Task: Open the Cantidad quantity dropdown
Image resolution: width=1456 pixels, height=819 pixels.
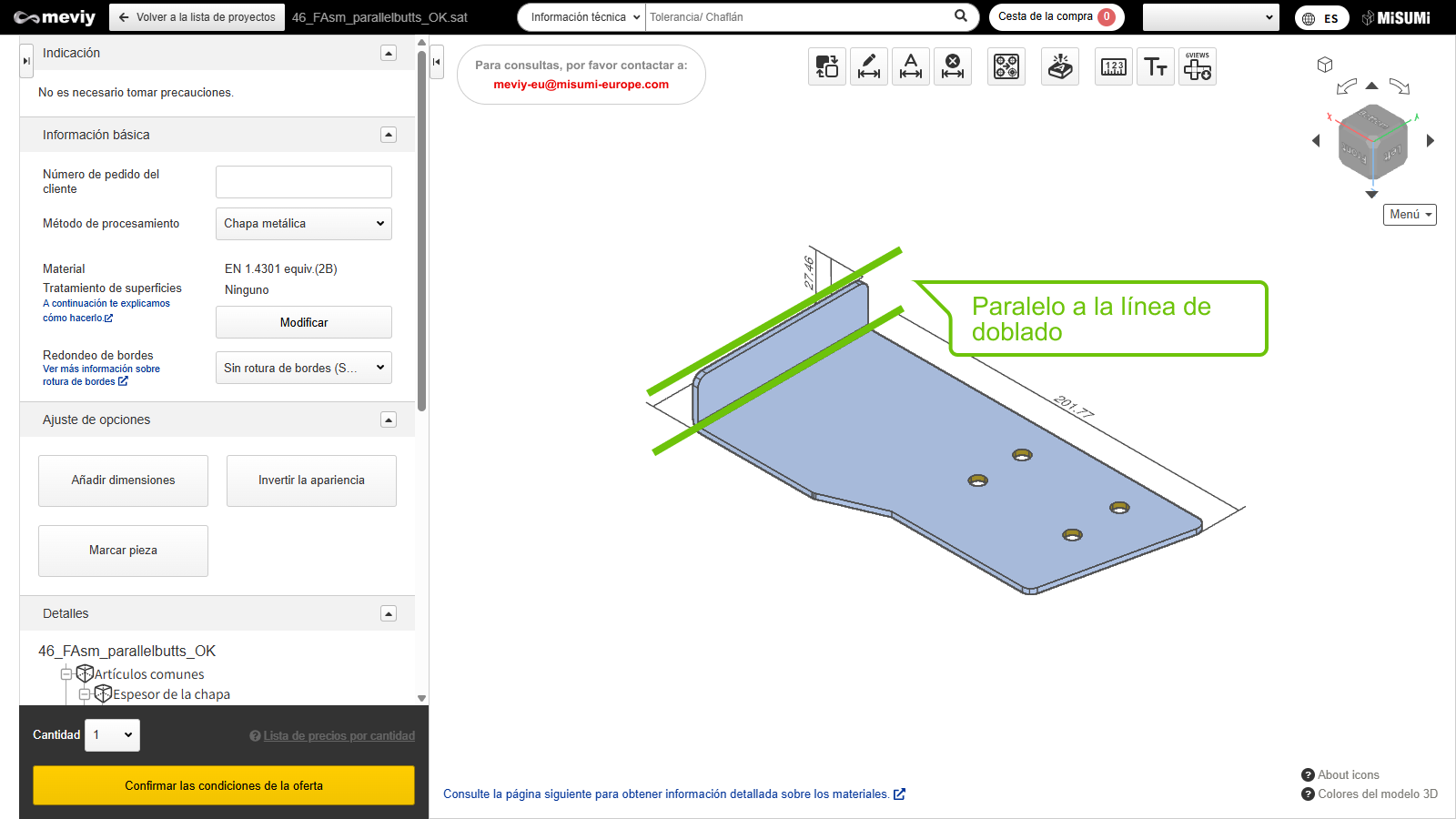Action: pos(113,735)
